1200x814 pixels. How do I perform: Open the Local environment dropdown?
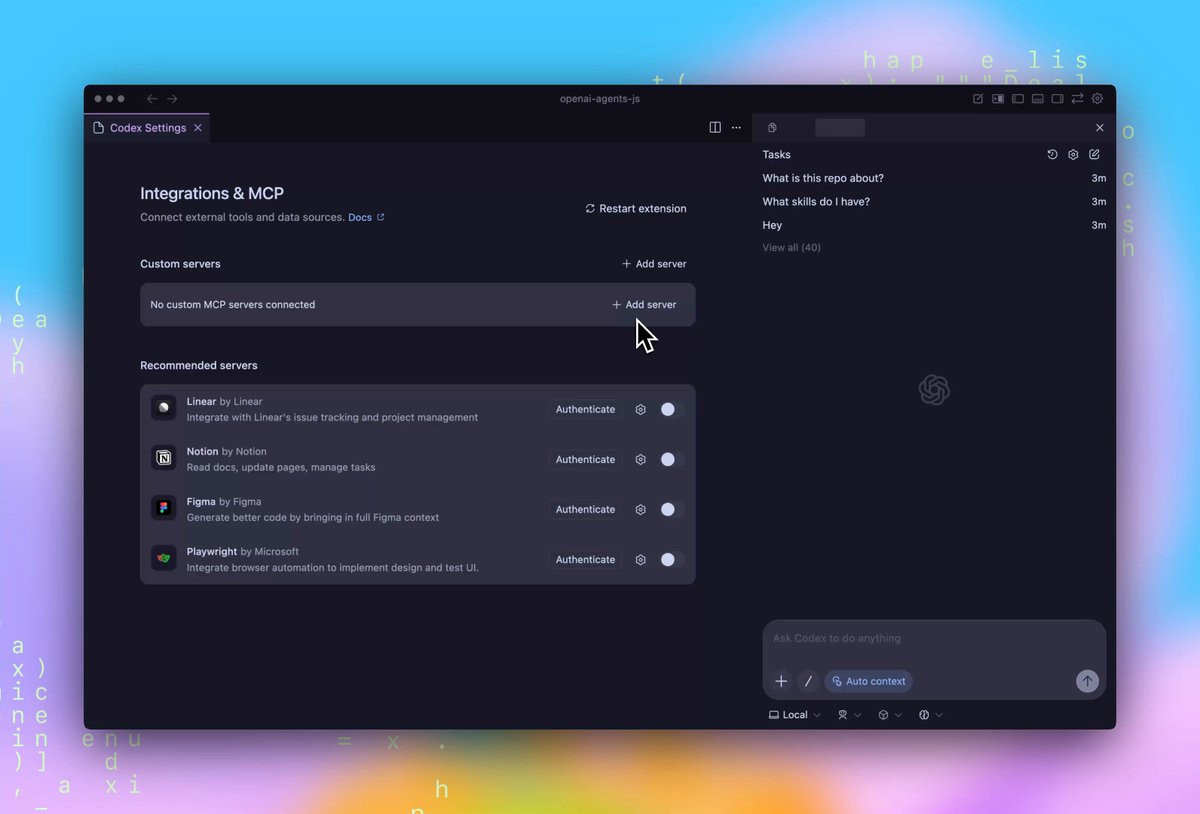[794, 715]
